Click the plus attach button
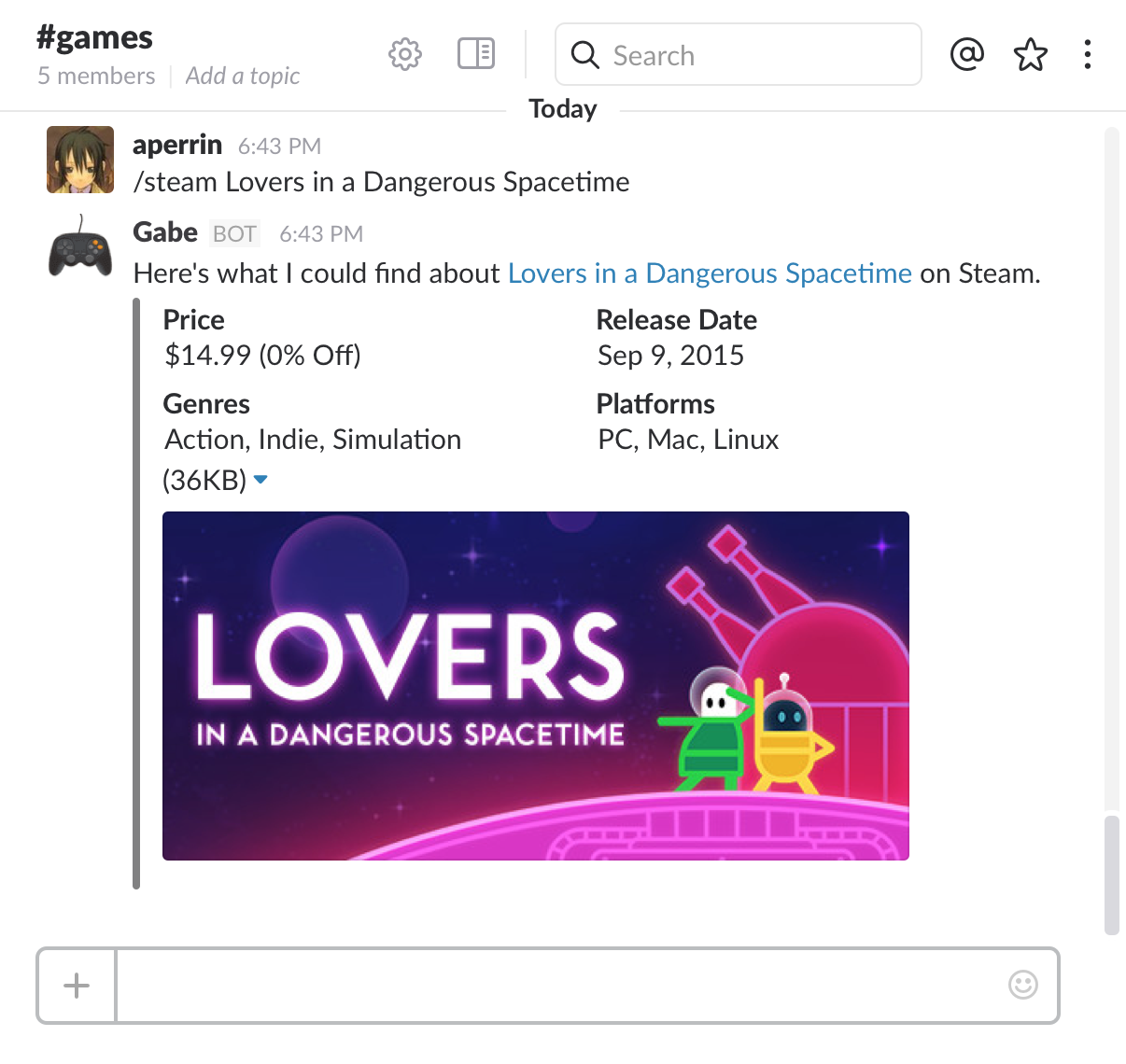The height and width of the screenshot is (1064, 1126). pos(77,986)
